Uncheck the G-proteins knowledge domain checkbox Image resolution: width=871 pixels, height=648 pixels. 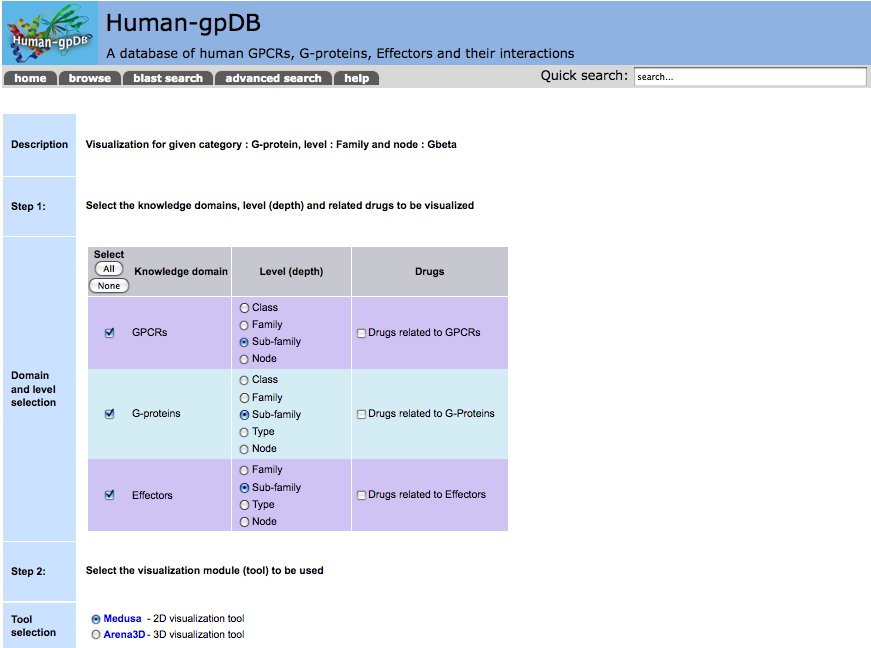(x=110, y=414)
